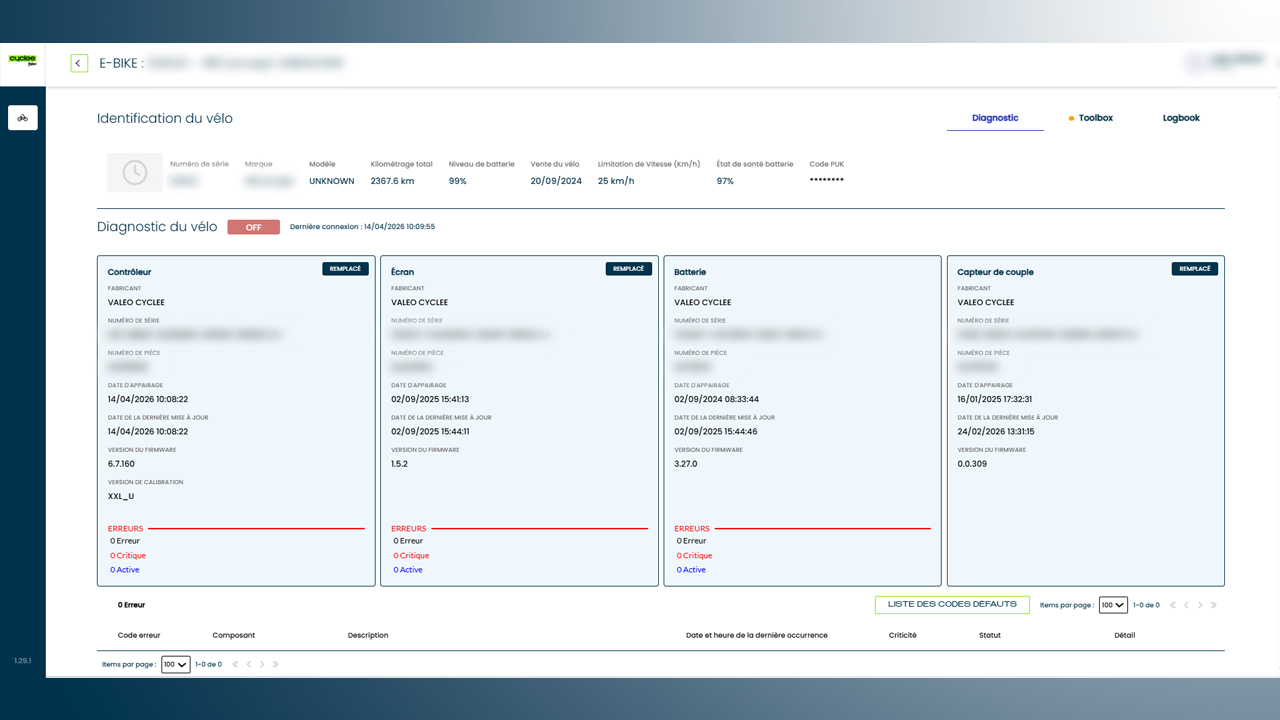
Task: Select the Diagnostic tab
Action: click(x=995, y=118)
